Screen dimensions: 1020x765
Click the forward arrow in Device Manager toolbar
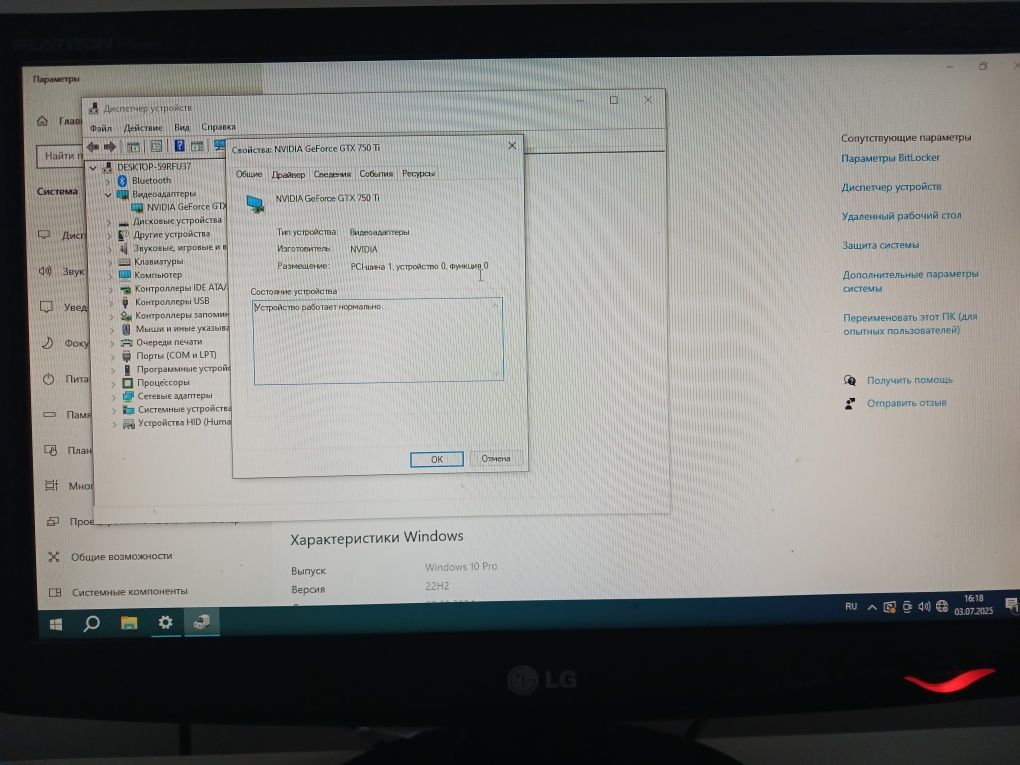(110, 146)
